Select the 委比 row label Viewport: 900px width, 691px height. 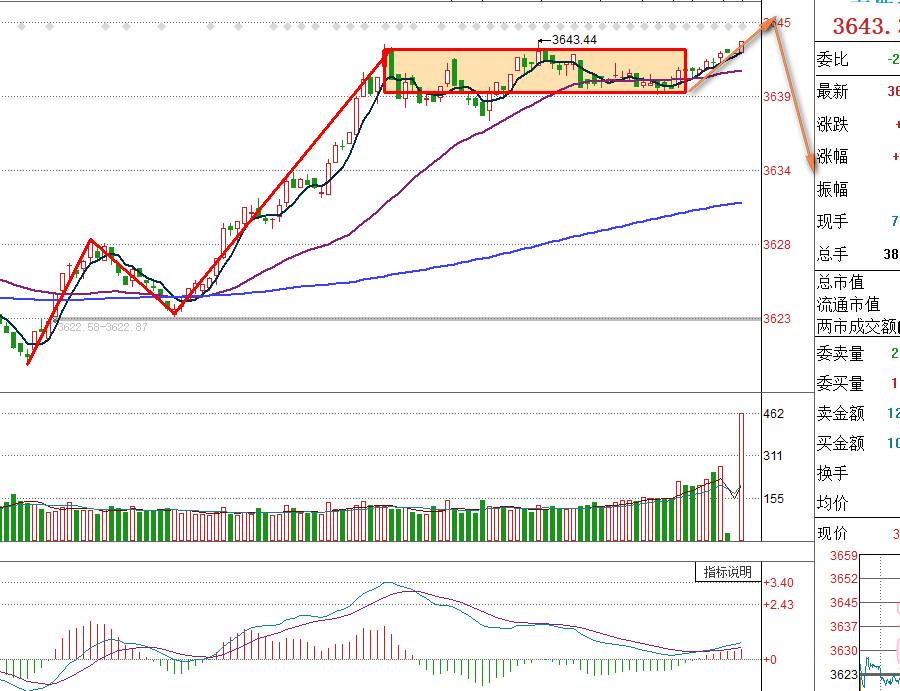point(832,59)
